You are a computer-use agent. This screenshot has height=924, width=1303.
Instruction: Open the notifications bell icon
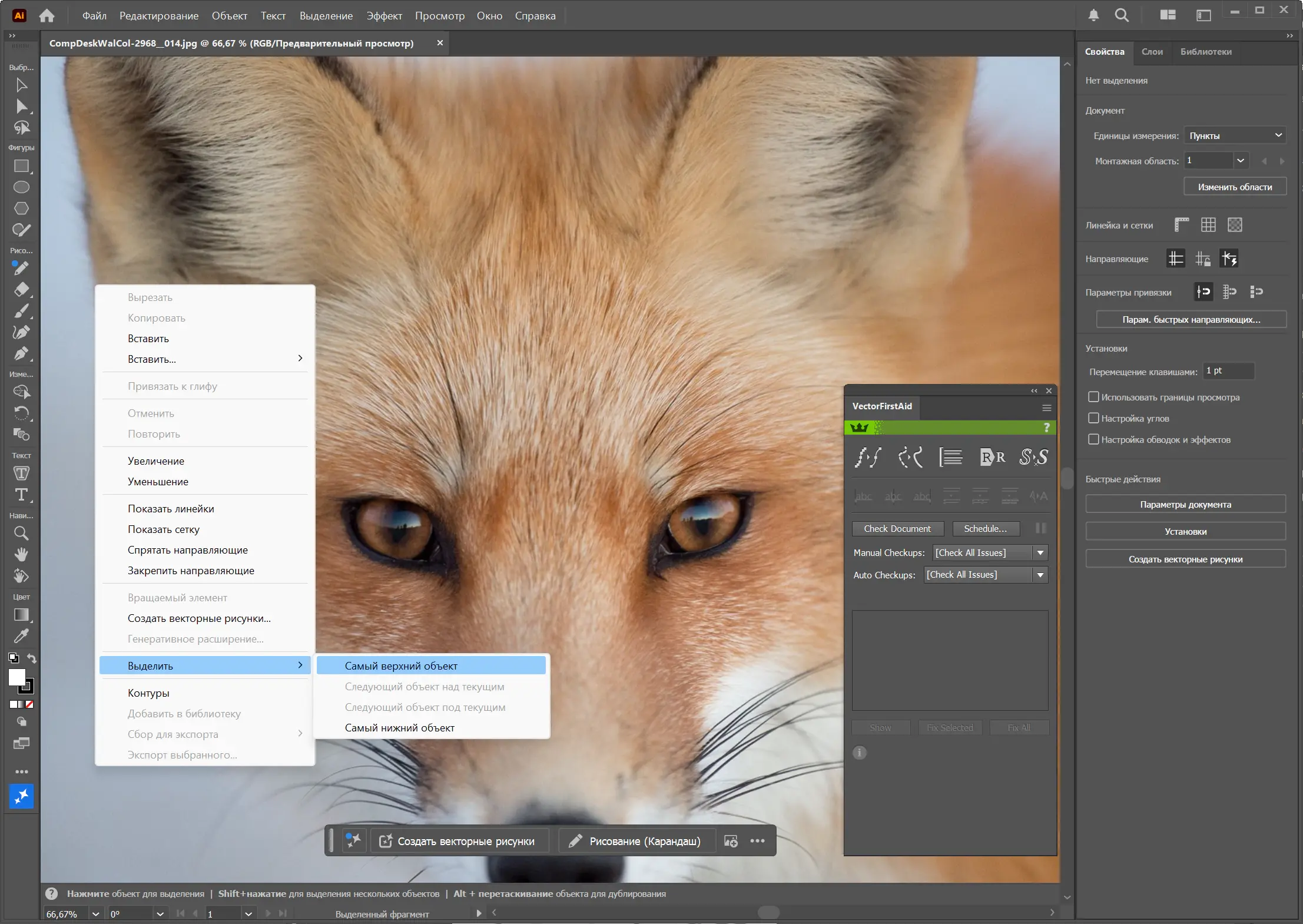(1093, 15)
